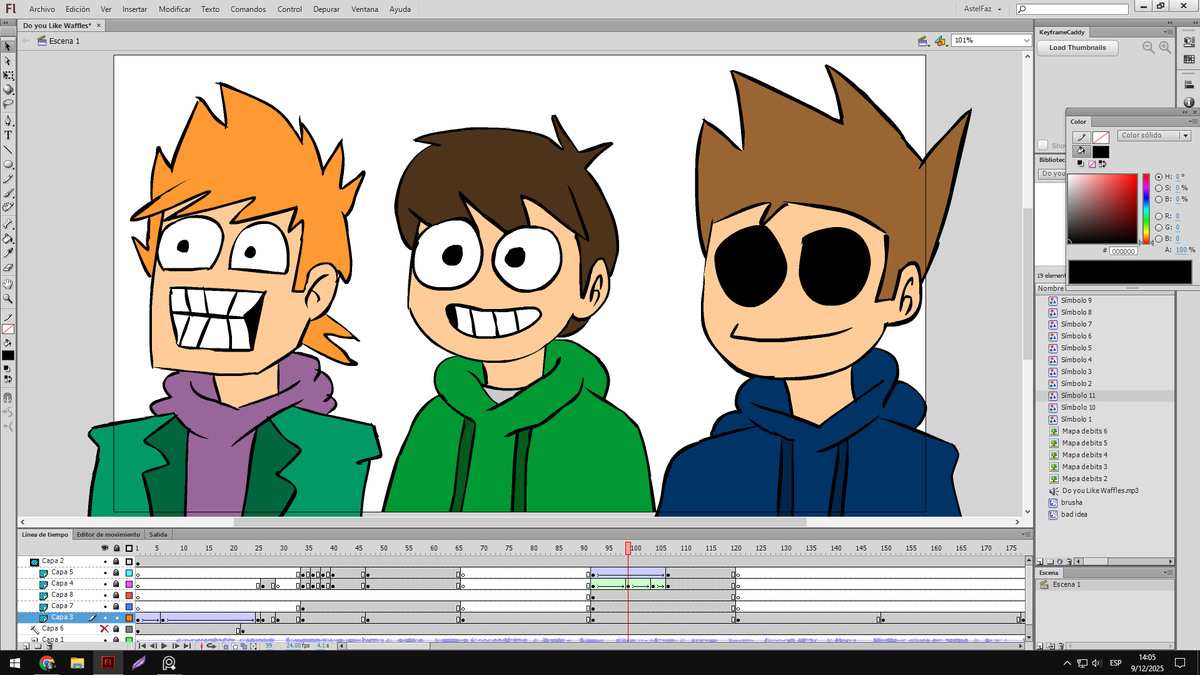
Task: Open the Ventana menu
Action: pos(365,8)
